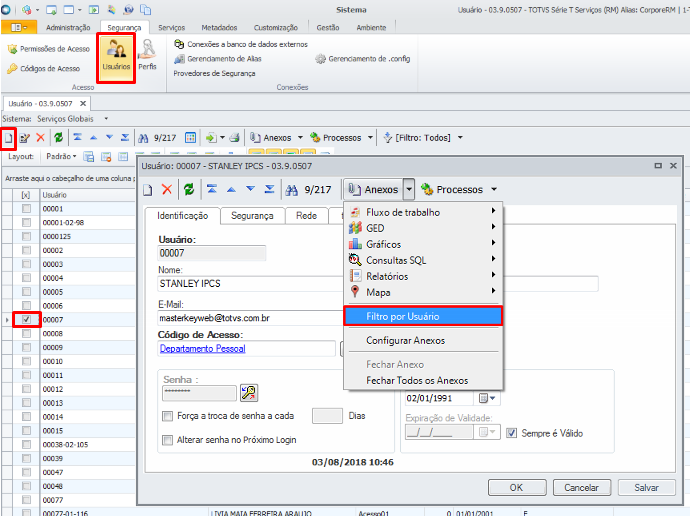This screenshot has width=690, height=516.
Task: Click the new record icon in the main toolbar
Action: (x=8, y=137)
